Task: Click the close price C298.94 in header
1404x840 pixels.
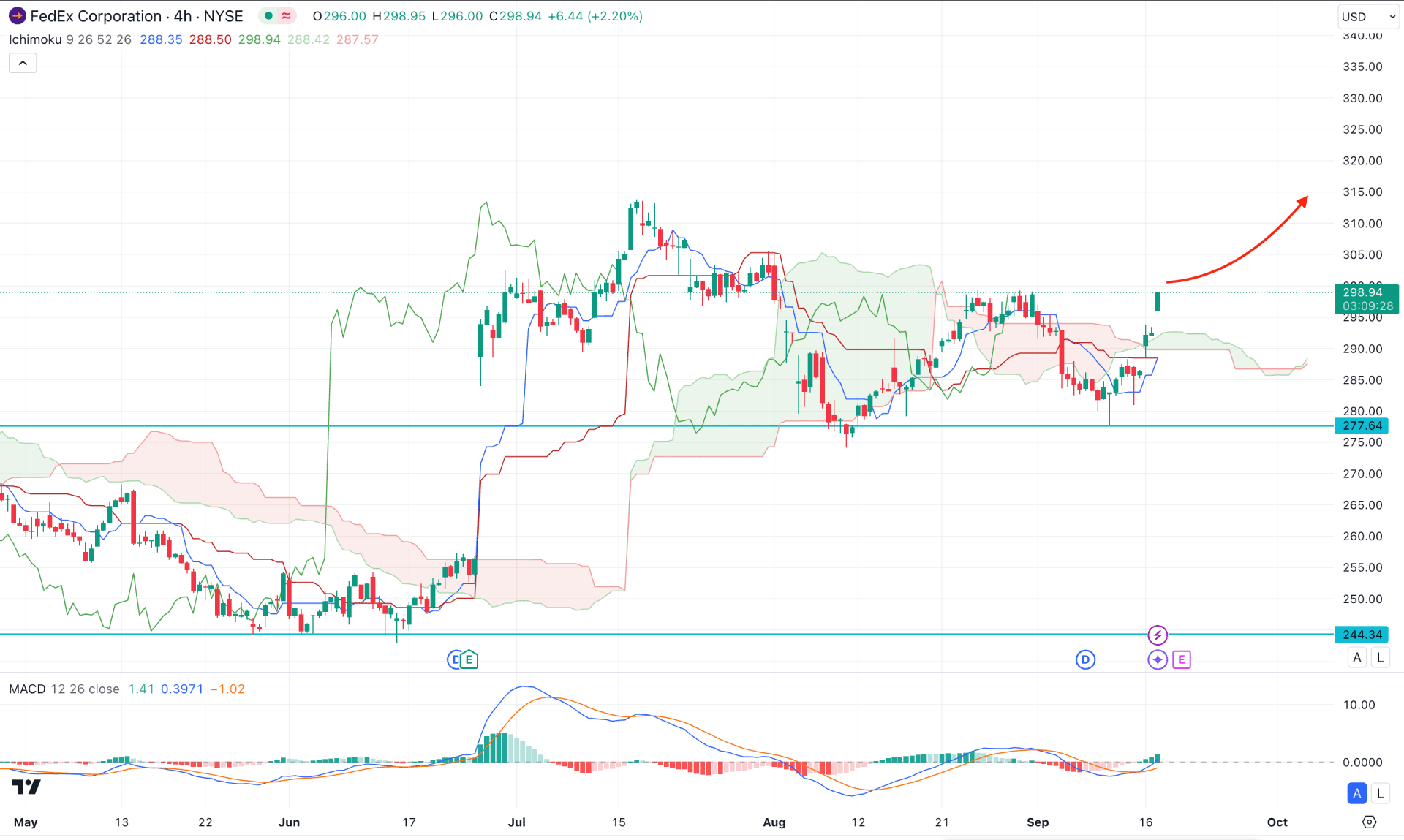Action: tap(516, 16)
